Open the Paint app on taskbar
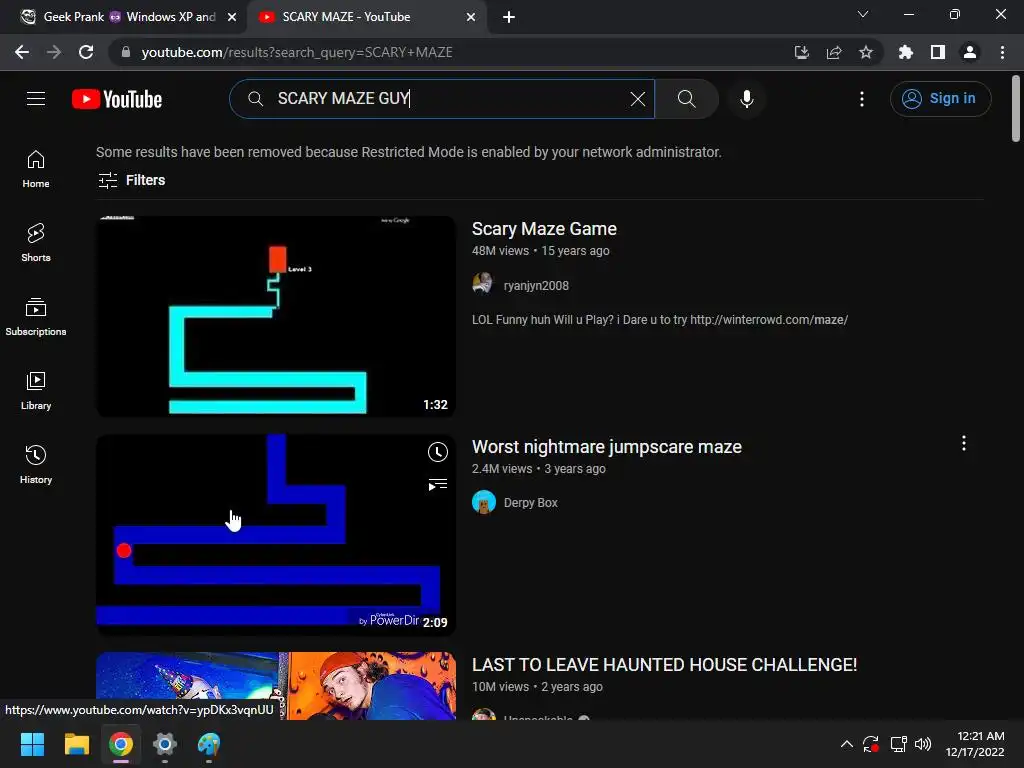The width and height of the screenshot is (1024, 768). point(209,744)
